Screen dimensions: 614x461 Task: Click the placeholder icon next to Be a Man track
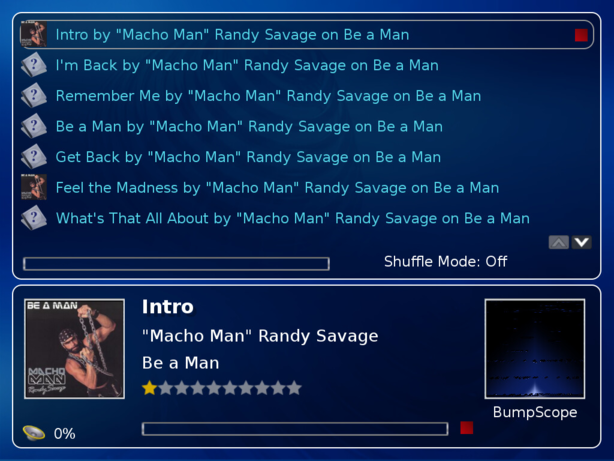click(x=34, y=126)
